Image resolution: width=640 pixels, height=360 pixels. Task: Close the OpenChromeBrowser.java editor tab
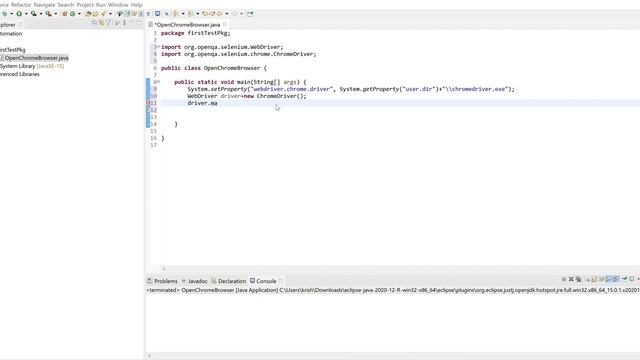pyautogui.click(x=225, y=24)
